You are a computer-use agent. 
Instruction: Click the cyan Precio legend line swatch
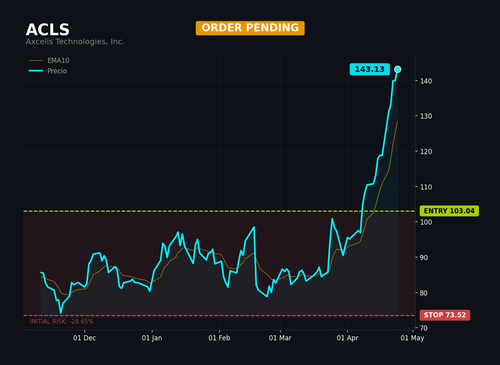(x=36, y=71)
